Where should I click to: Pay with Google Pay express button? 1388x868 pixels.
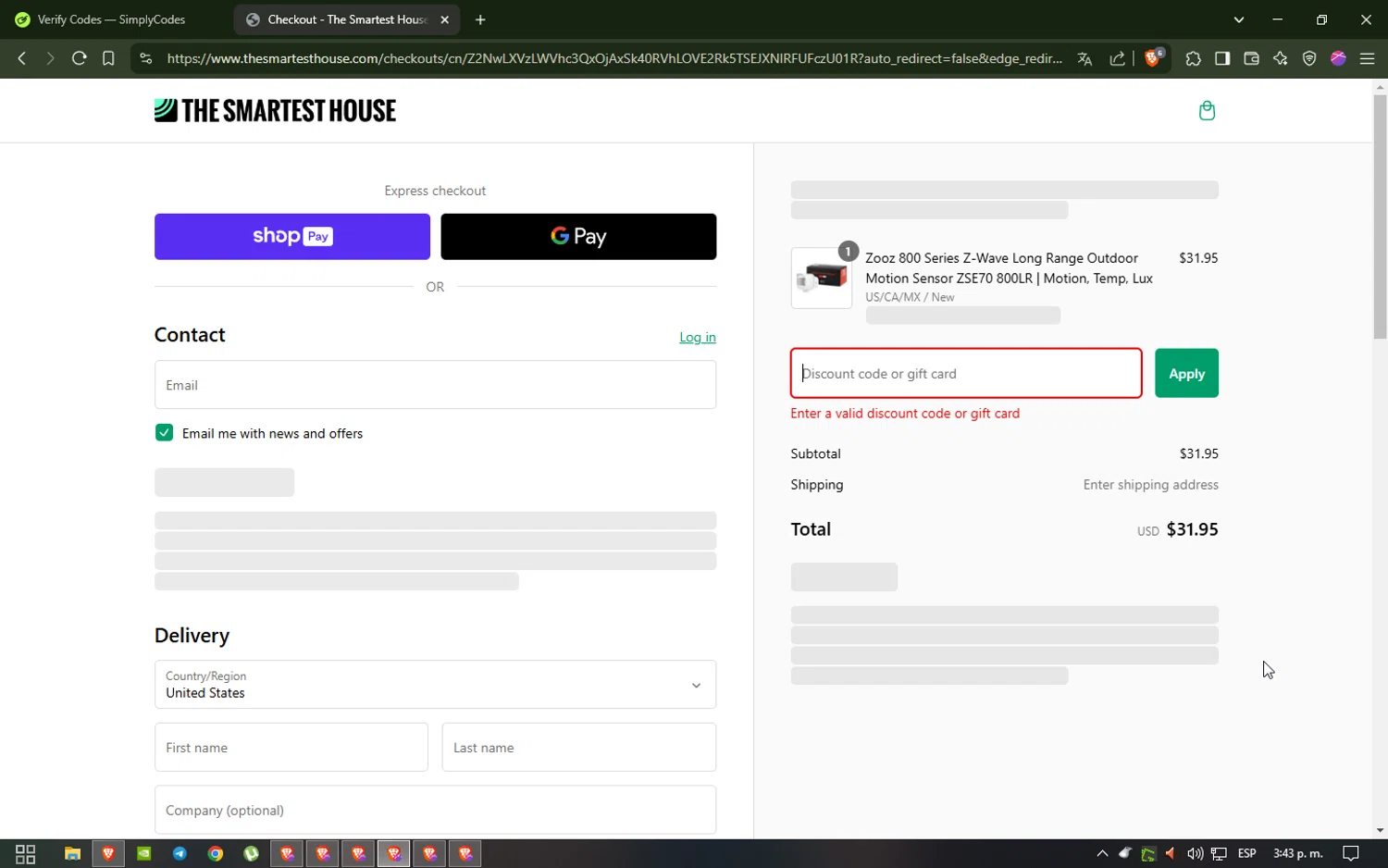coord(578,237)
